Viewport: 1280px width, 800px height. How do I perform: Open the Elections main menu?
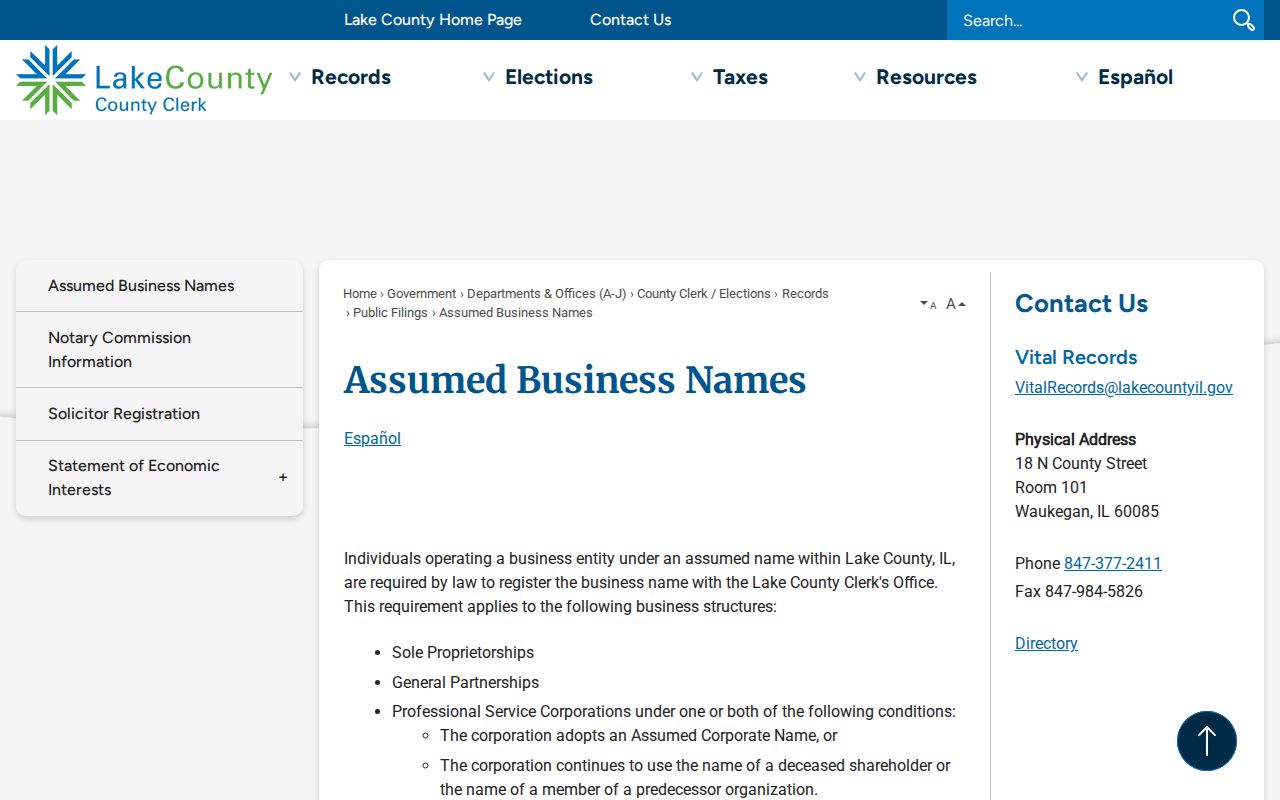(x=549, y=77)
